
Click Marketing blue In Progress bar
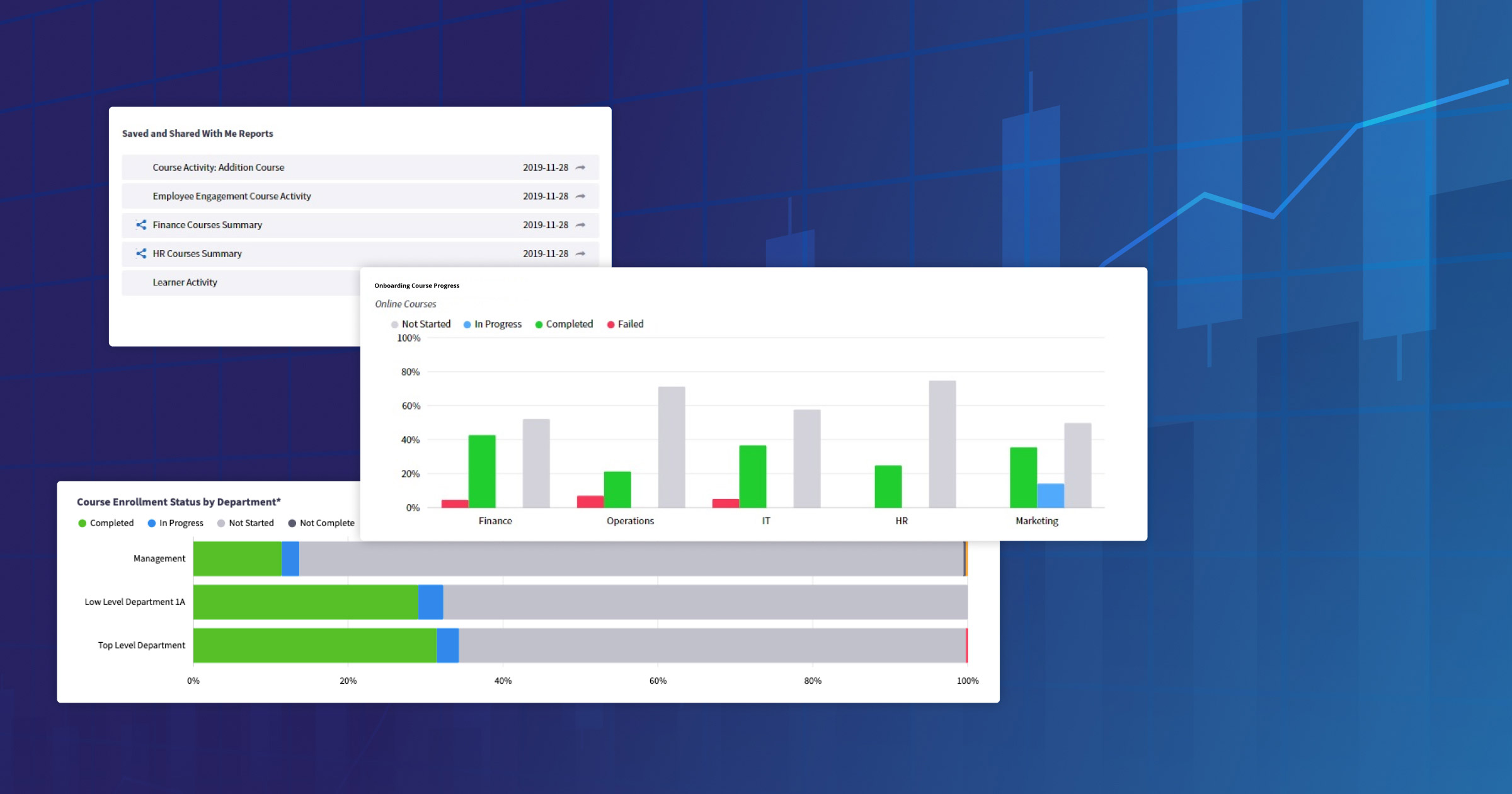click(1050, 496)
